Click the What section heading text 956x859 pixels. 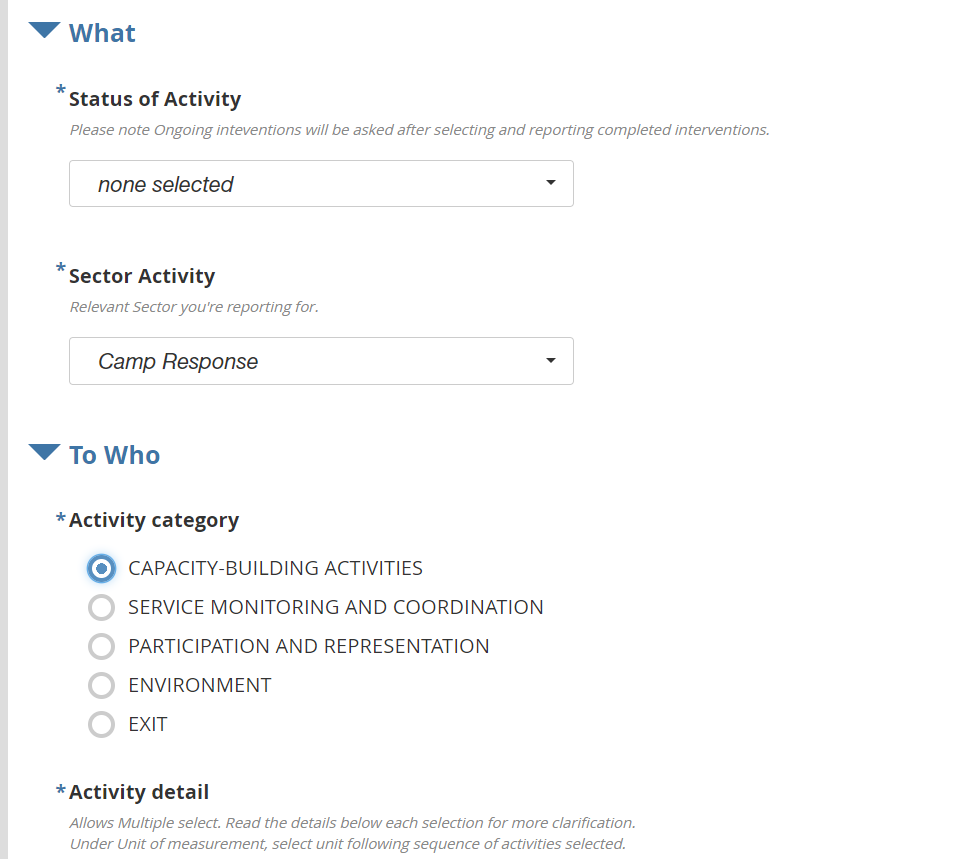point(102,33)
